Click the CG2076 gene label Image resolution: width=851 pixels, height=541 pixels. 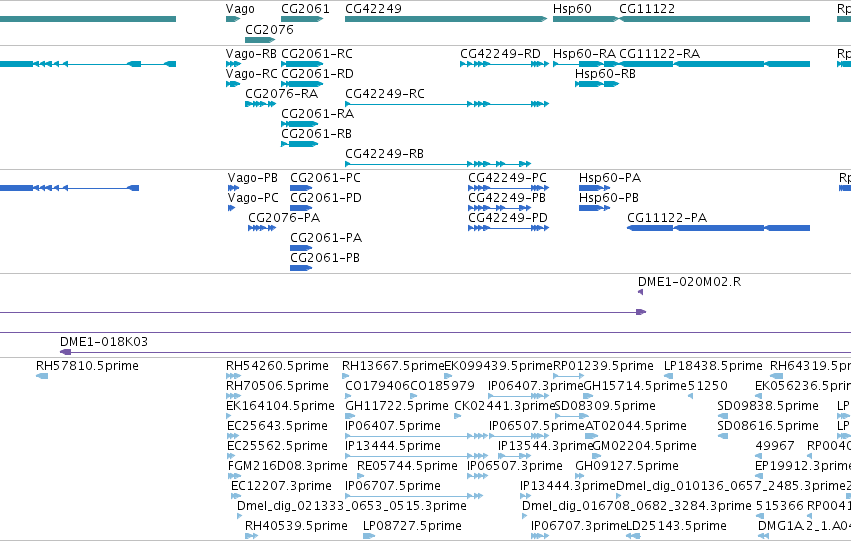(269, 30)
